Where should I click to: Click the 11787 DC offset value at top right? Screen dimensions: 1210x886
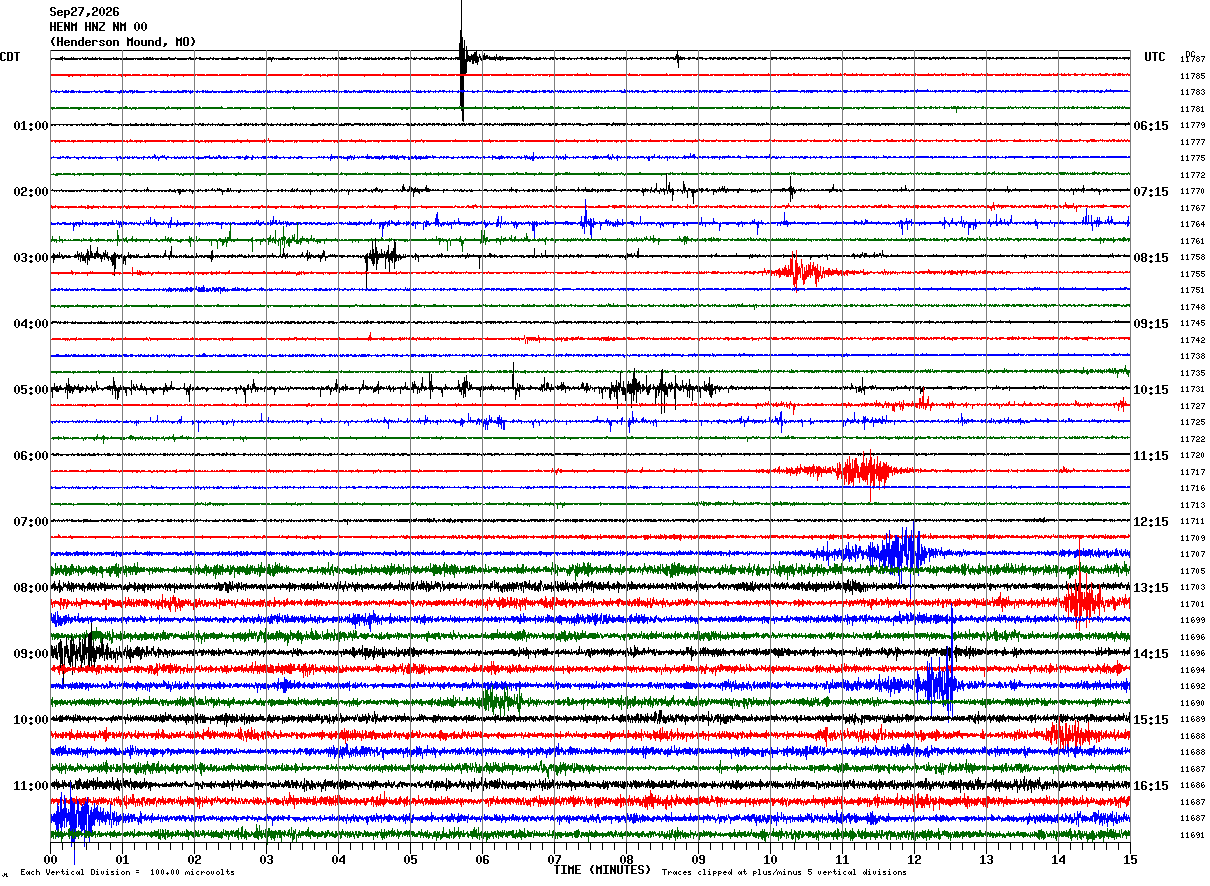[x=1192, y=60]
